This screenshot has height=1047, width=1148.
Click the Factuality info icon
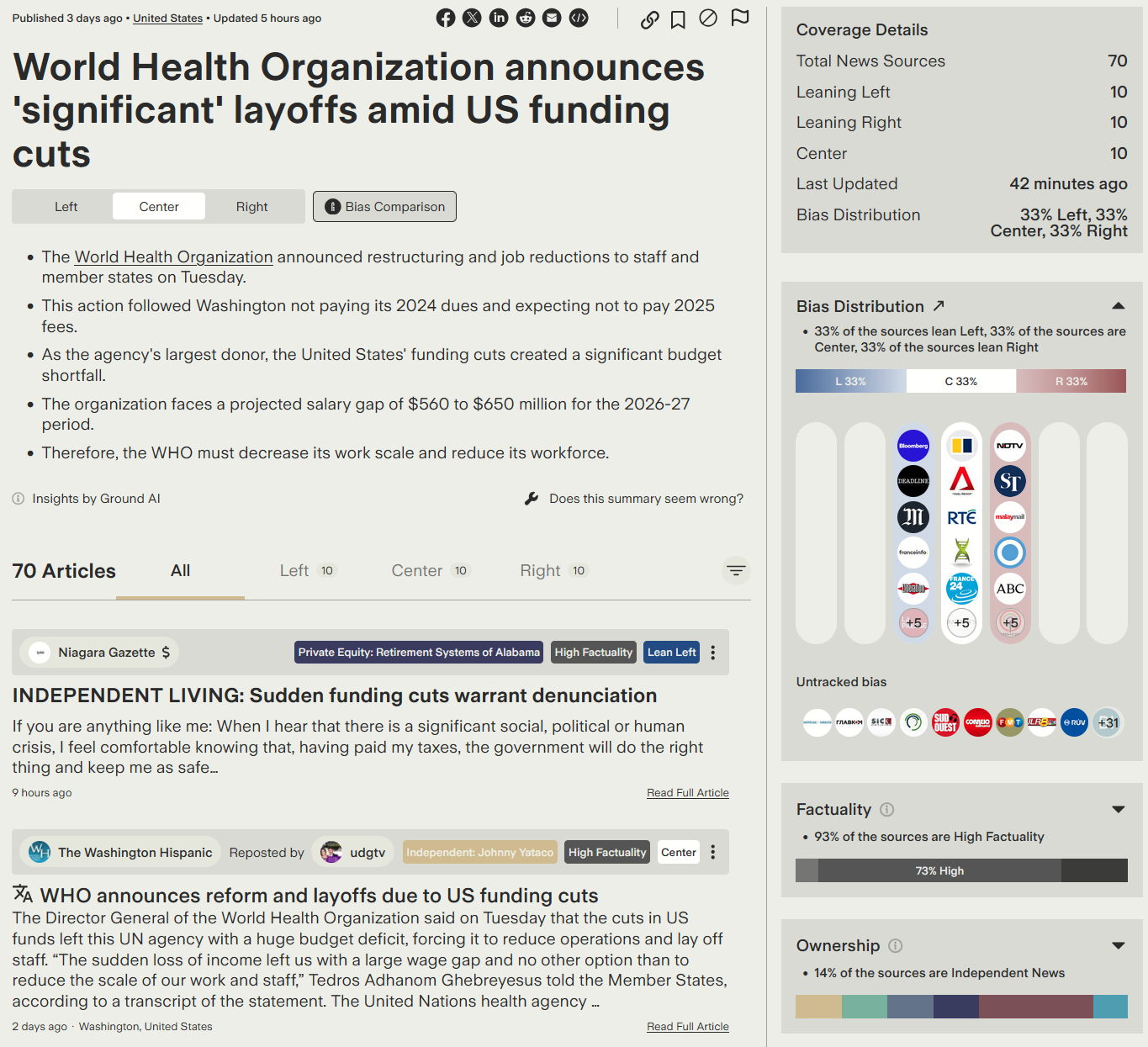coord(887,809)
